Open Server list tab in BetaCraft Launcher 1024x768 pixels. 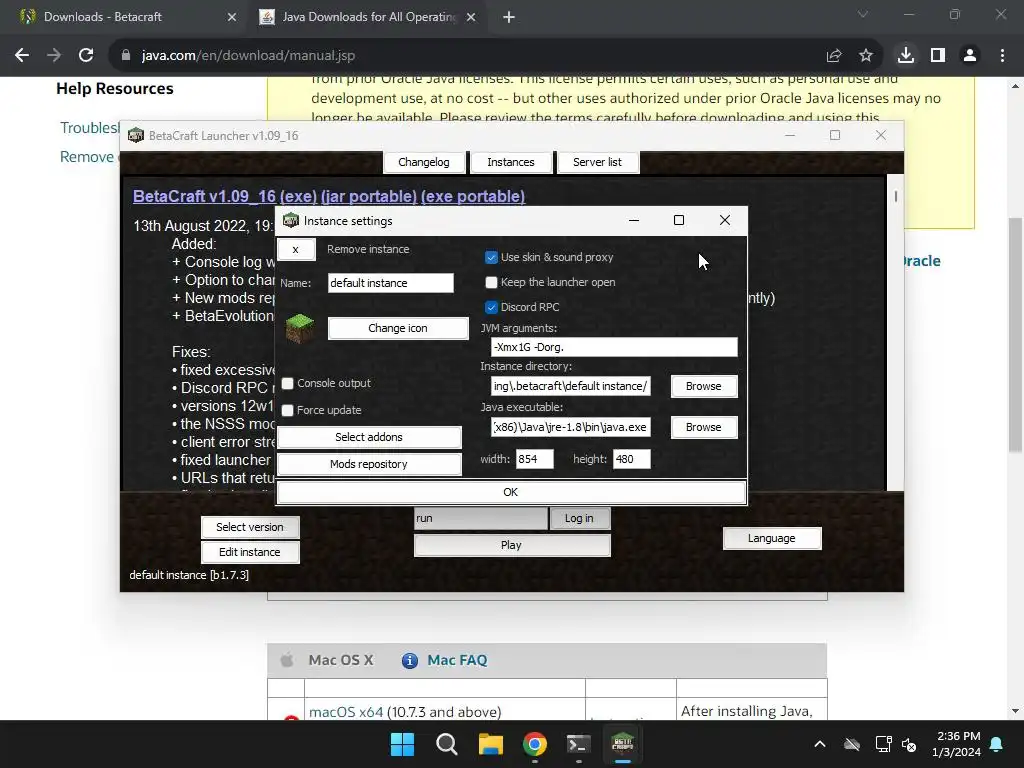598,162
